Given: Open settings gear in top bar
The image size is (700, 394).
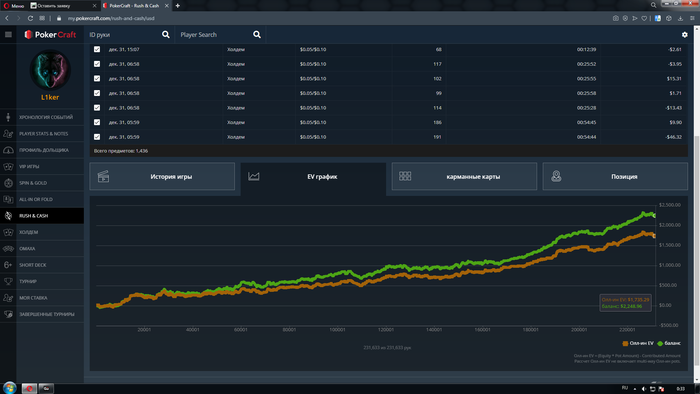Looking at the screenshot, I should [x=684, y=34].
